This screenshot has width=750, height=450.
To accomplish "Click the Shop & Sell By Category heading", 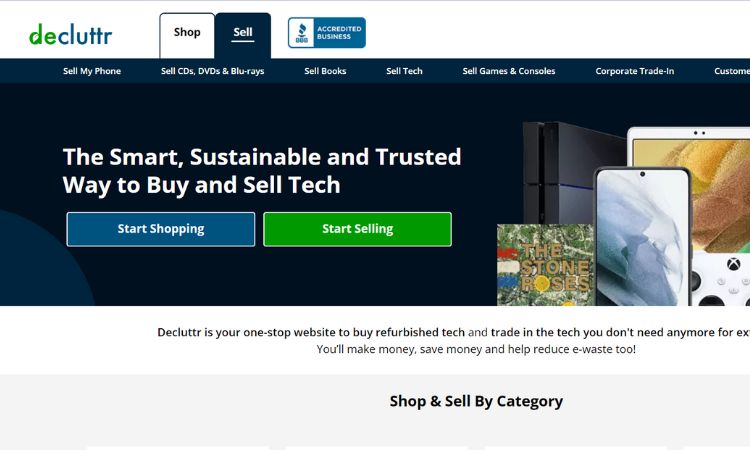I will pyautogui.click(x=476, y=401).
